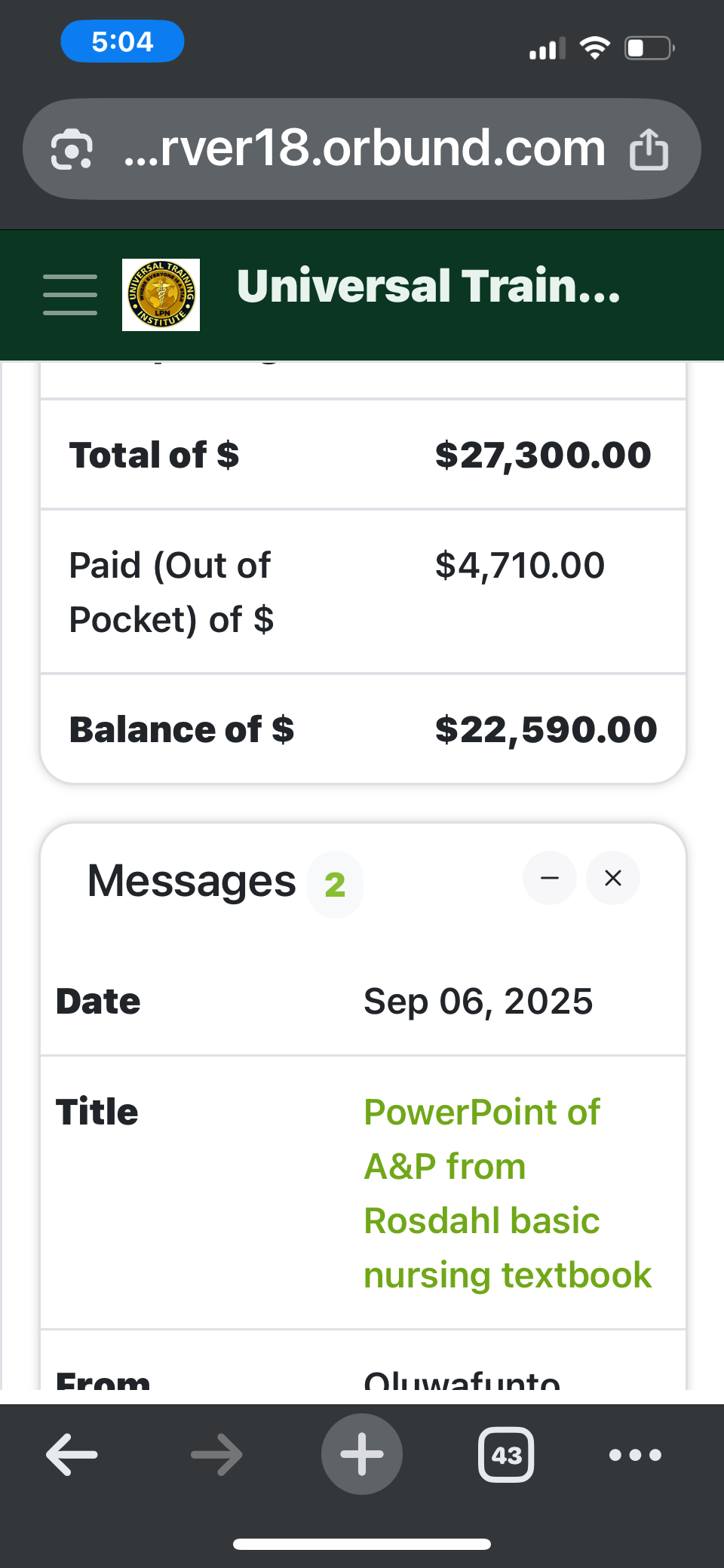
Task: Tap the Sep 06, 2025 message date
Action: pyautogui.click(x=478, y=1002)
